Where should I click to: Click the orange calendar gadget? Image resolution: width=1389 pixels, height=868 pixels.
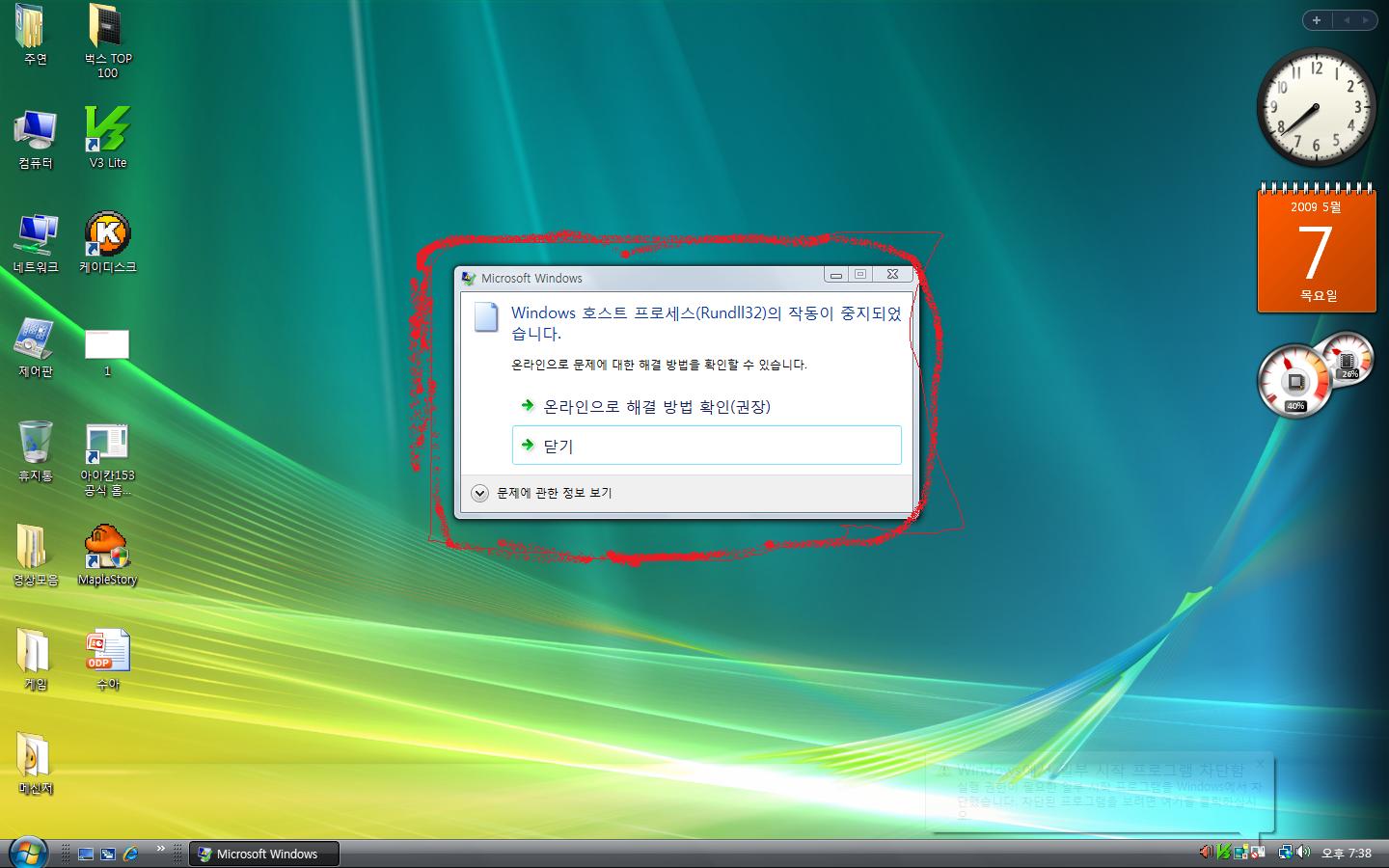point(1317,249)
